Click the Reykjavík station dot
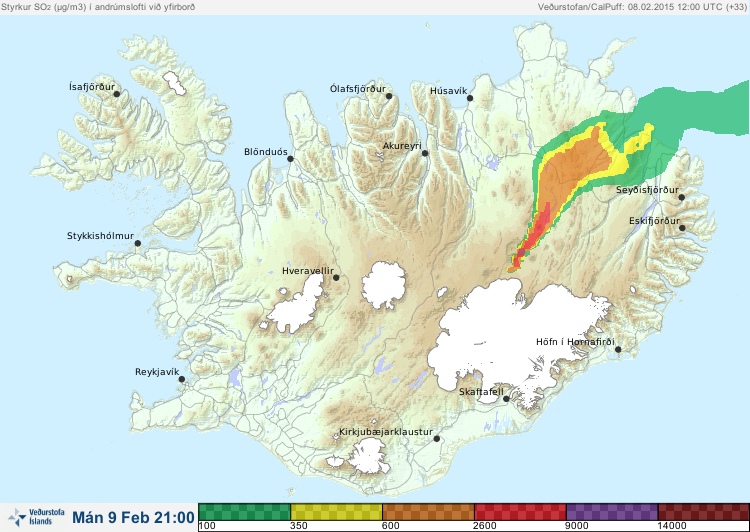 pyautogui.click(x=182, y=379)
